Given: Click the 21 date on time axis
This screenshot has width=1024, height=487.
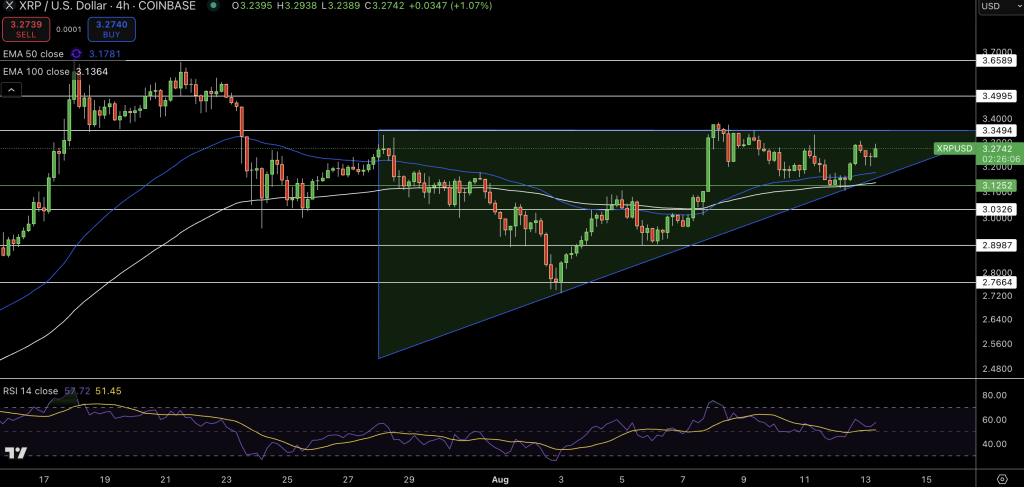Looking at the screenshot, I should click(x=165, y=479).
